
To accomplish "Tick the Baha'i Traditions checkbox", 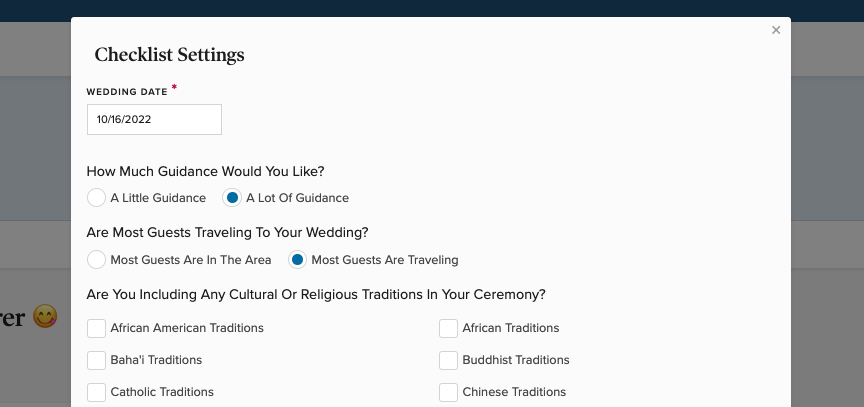I will pyautogui.click(x=97, y=360).
